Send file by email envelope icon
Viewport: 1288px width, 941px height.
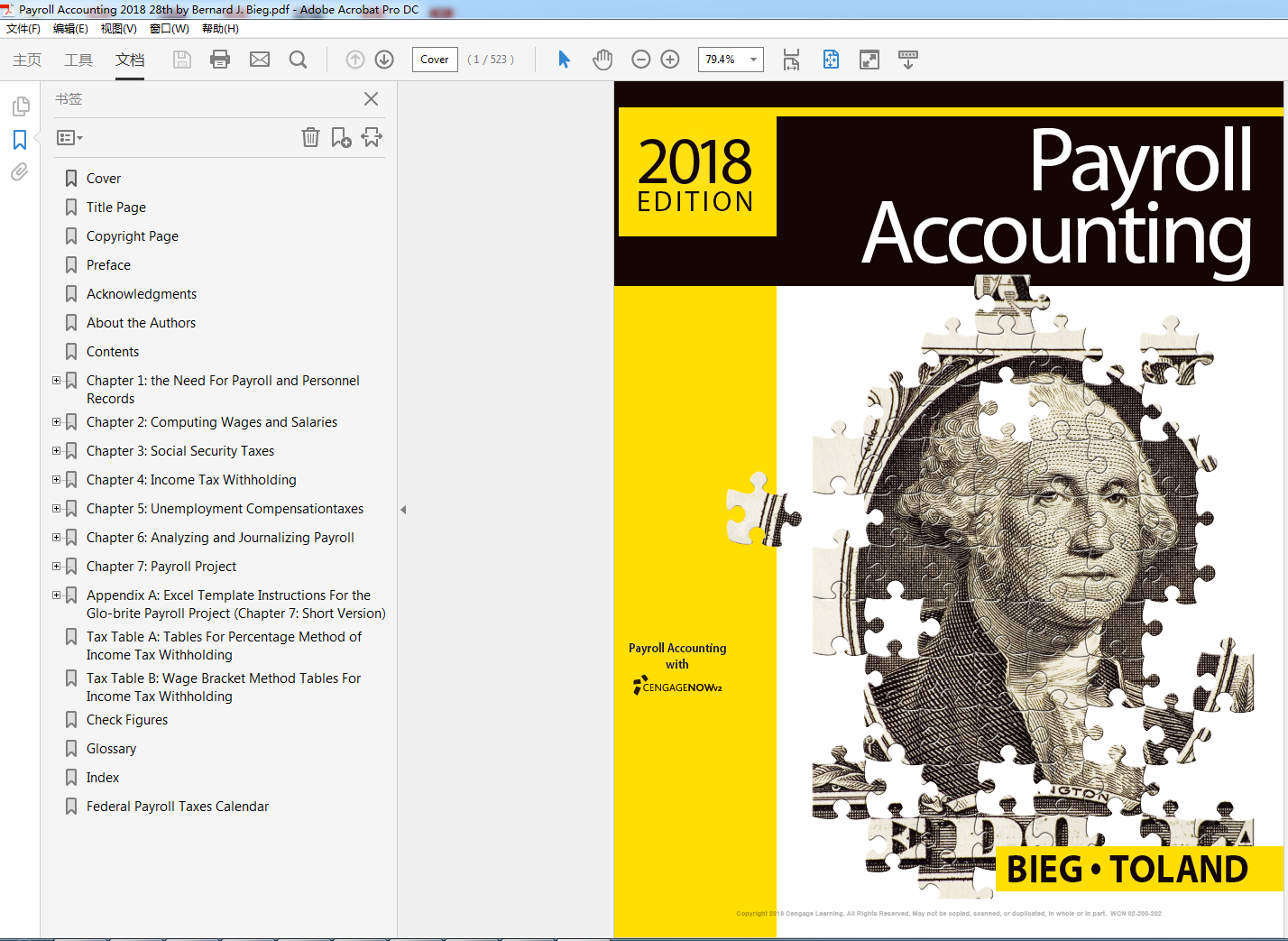[x=260, y=60]
